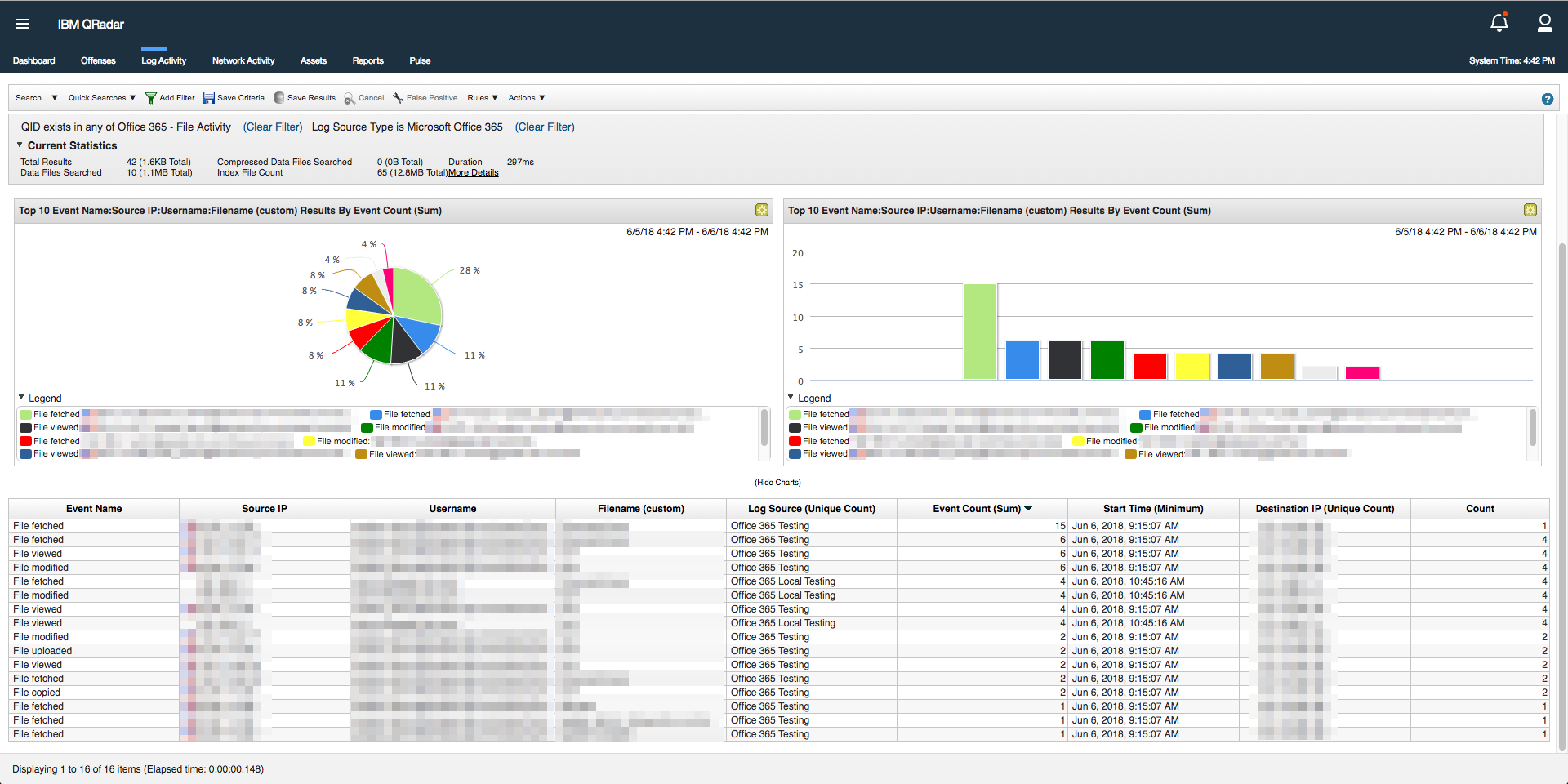1568x784 pixels.
Task: Click the Filename (custom) column header
Action: [x=641, y=509]
